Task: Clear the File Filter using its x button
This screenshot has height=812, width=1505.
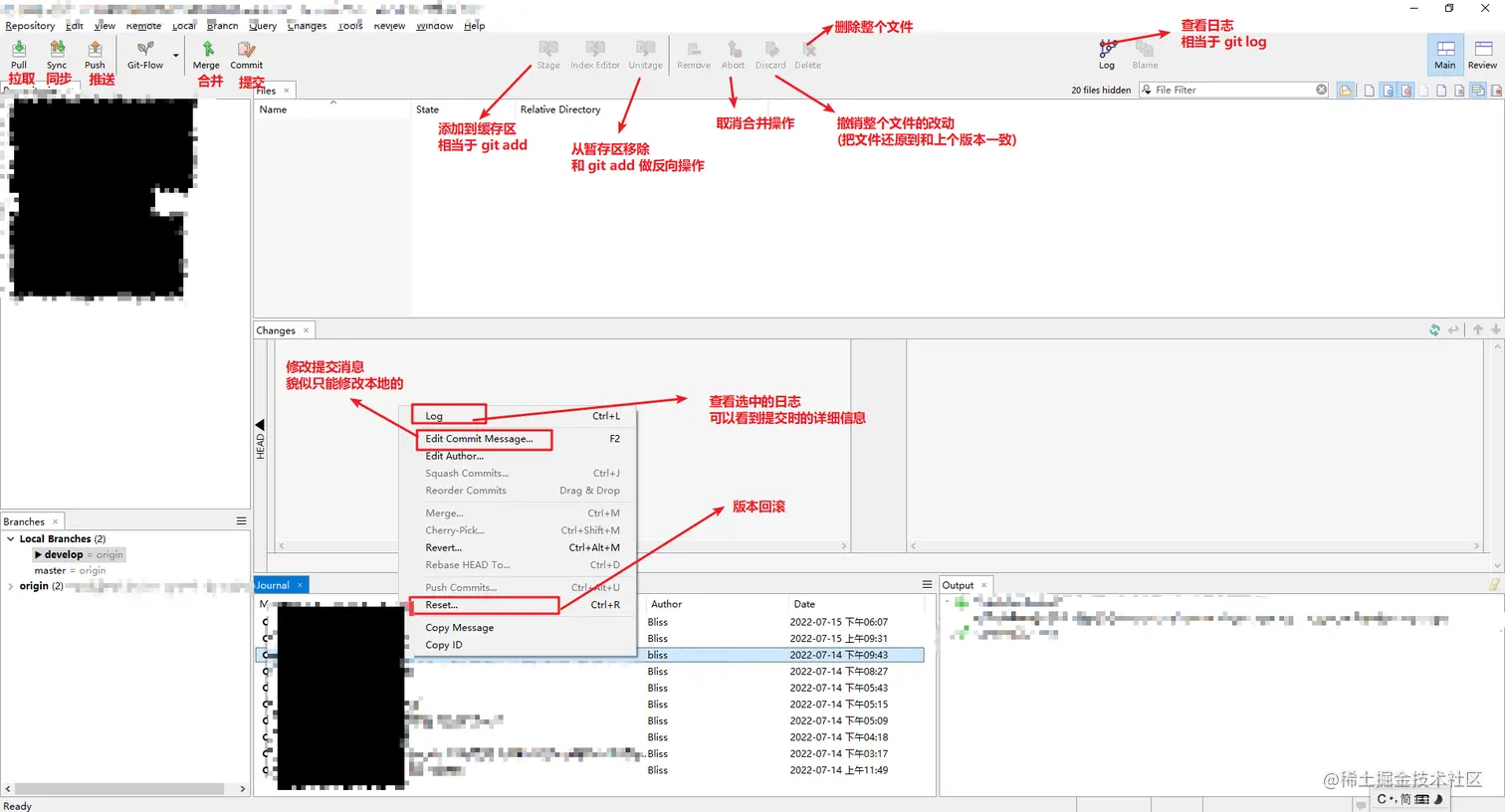Action: pyautogui.click(x=1322, y=90)
